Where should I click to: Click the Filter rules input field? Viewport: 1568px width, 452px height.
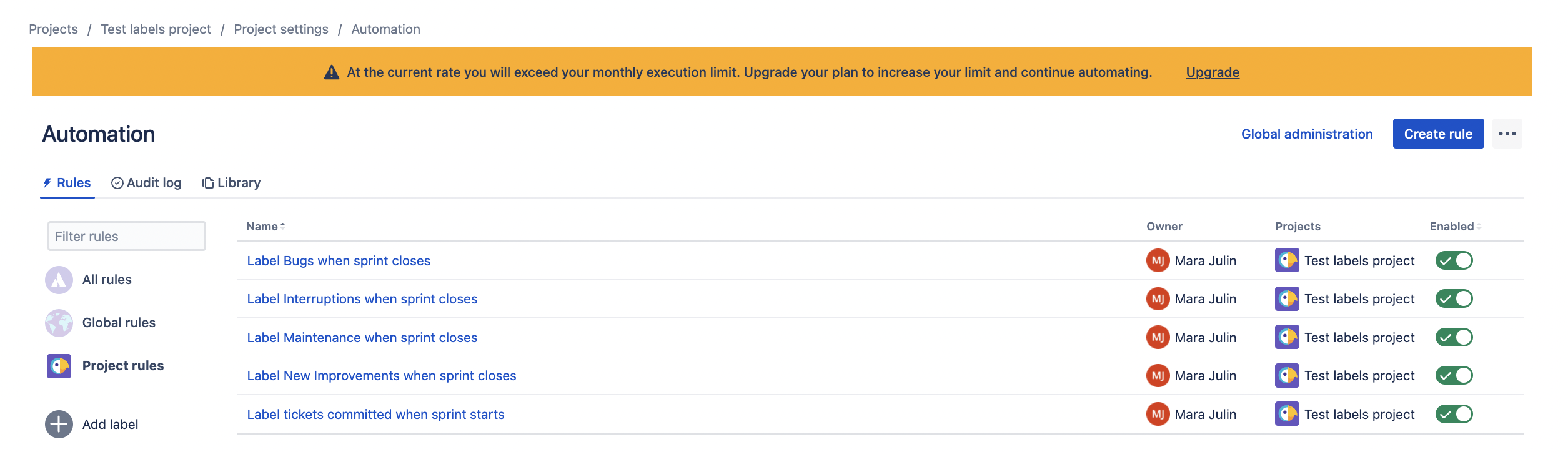(127, 236)
